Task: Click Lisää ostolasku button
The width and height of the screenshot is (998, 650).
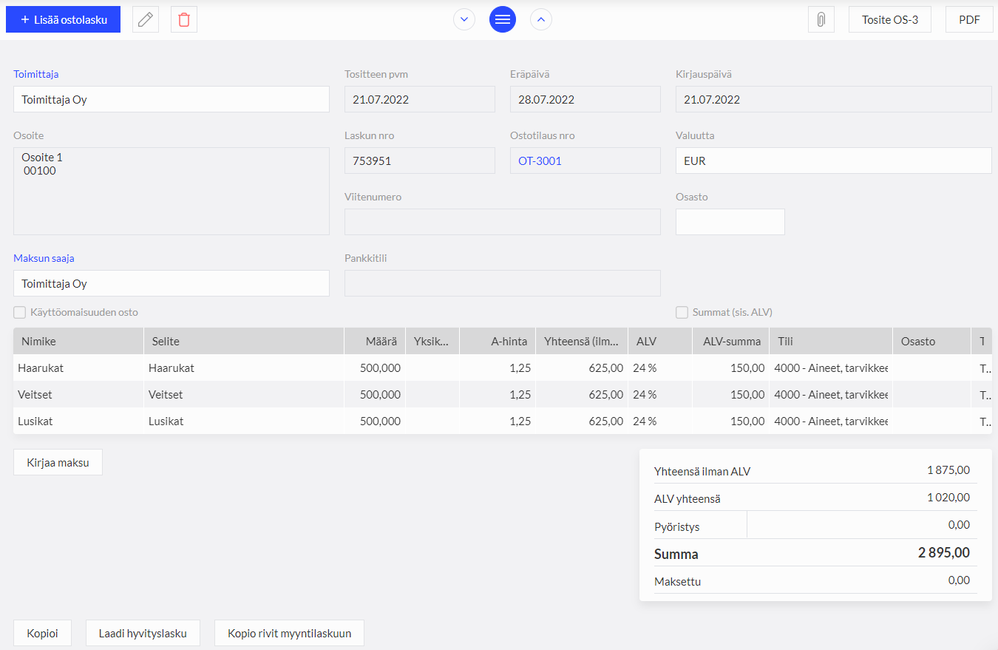Action: click(x=63, y=20)
